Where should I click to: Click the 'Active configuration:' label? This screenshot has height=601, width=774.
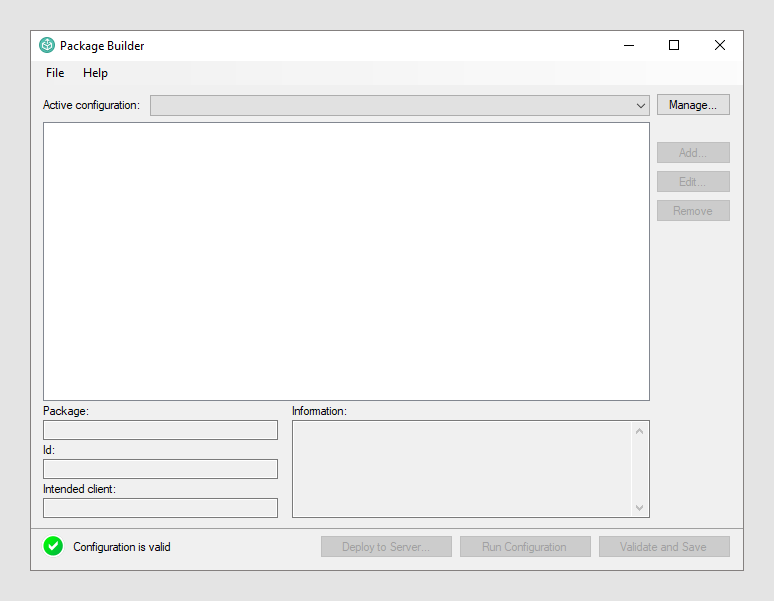(x=91, y=105)
